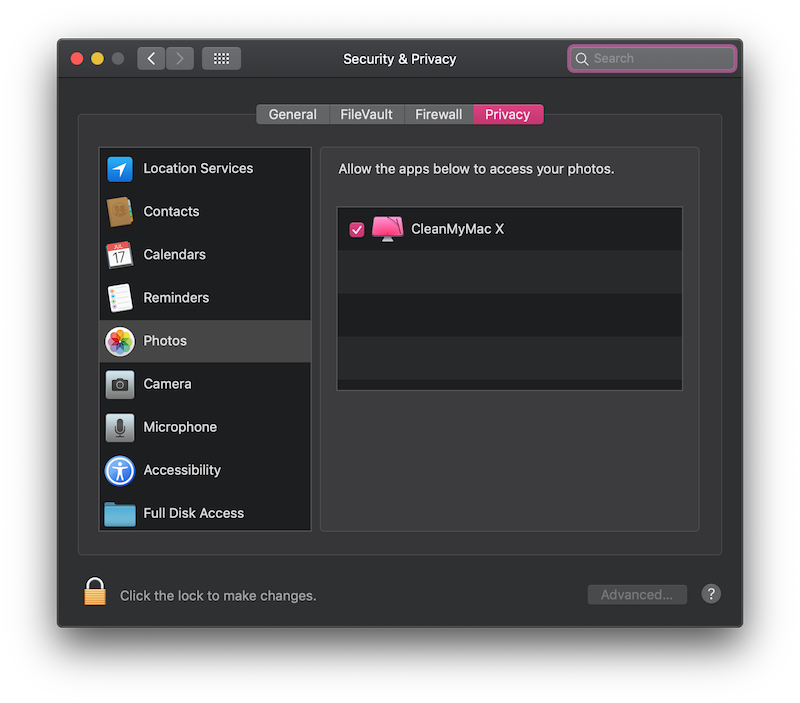The height and width of the screenshot is (703, 800).
Task: Click the CleanMyMac X app icon
Action: point(387,229)
